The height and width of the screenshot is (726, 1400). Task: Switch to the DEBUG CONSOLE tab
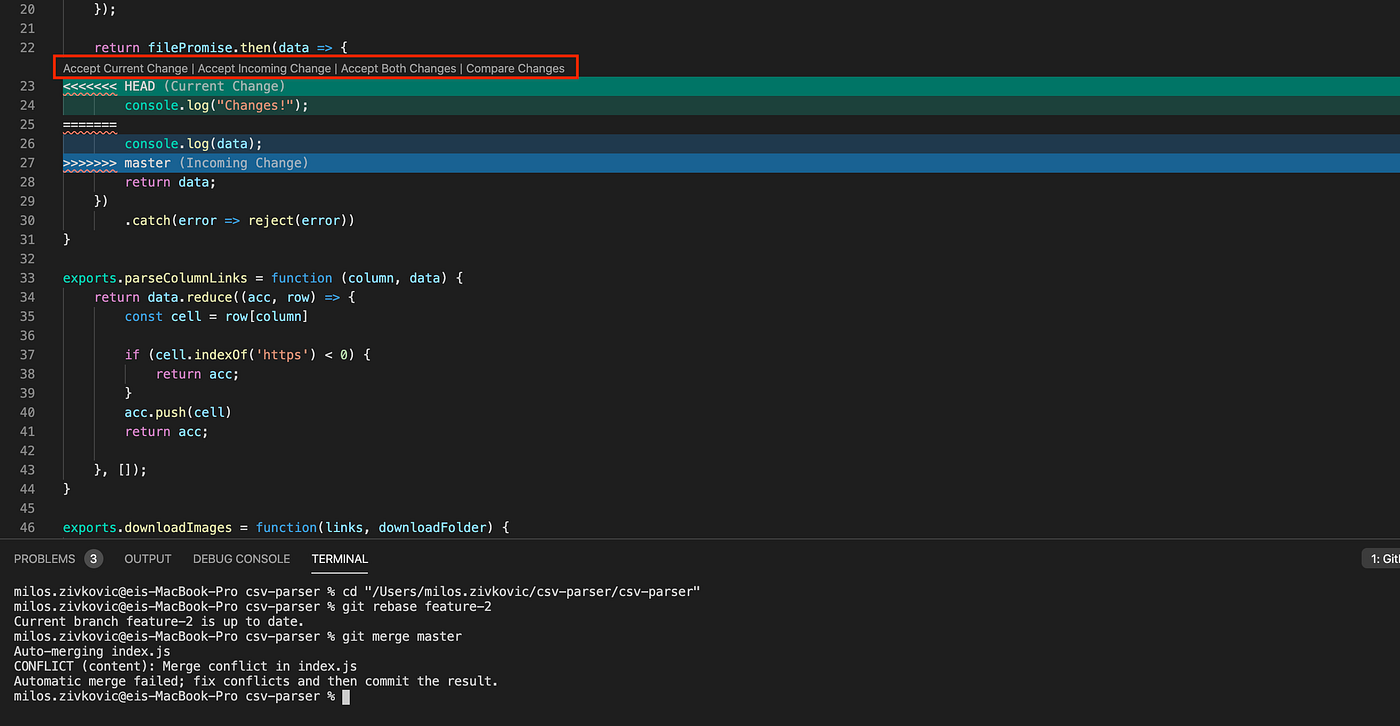point(241,559)
